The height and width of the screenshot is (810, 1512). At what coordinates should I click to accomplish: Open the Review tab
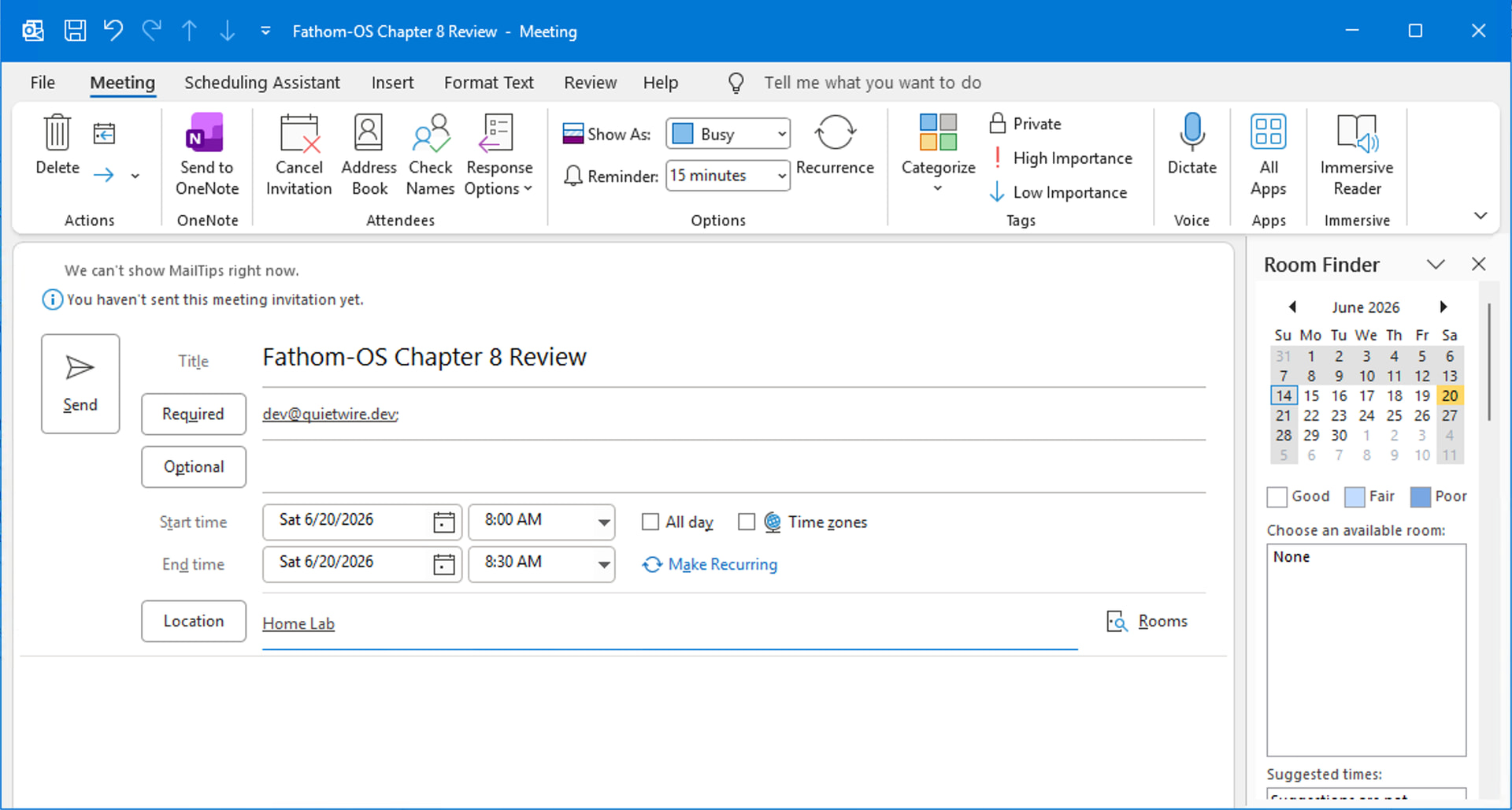[x=590, y=83]
